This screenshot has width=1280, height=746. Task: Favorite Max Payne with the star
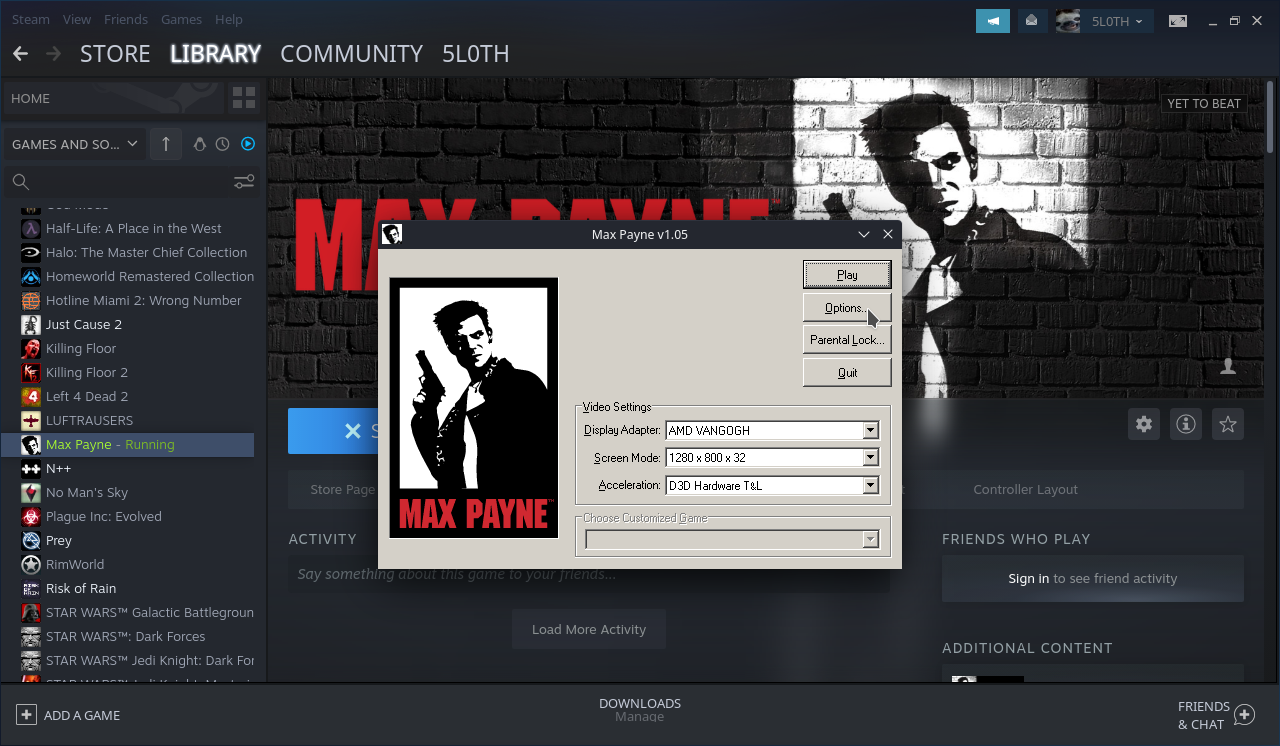(1228, 424)
